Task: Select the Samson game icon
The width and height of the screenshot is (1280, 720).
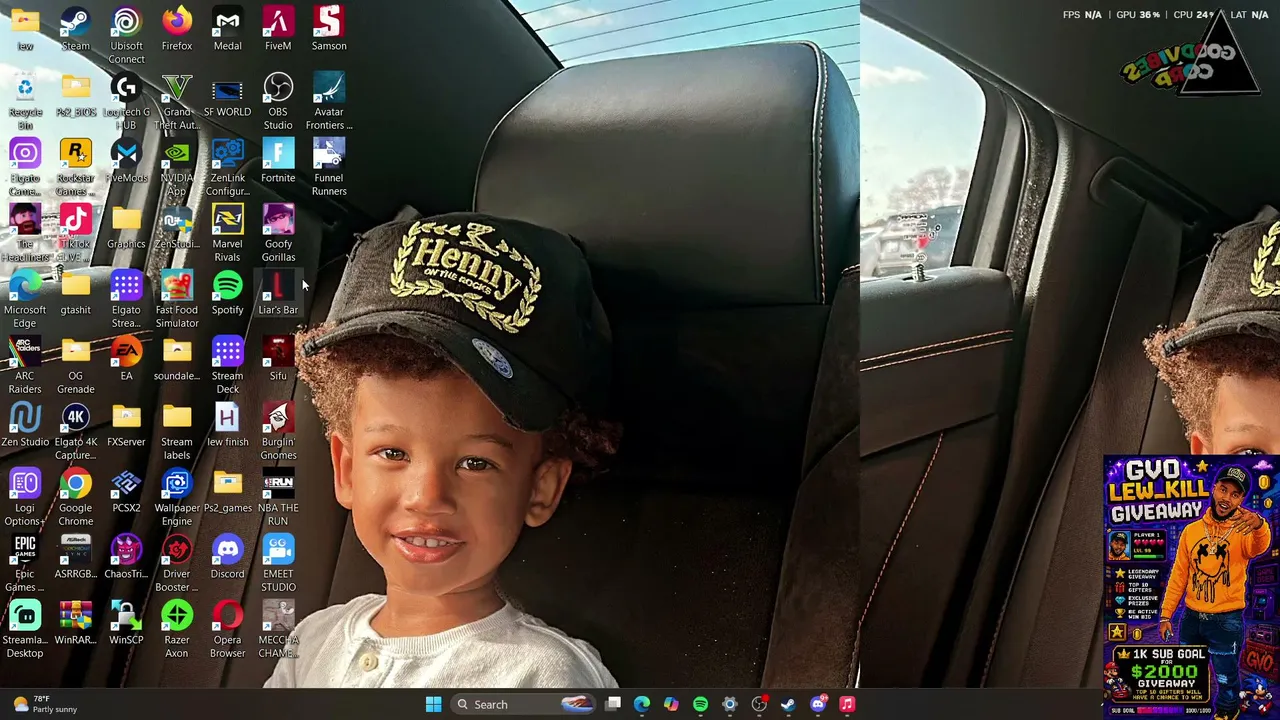Action: tap(329, 29)
